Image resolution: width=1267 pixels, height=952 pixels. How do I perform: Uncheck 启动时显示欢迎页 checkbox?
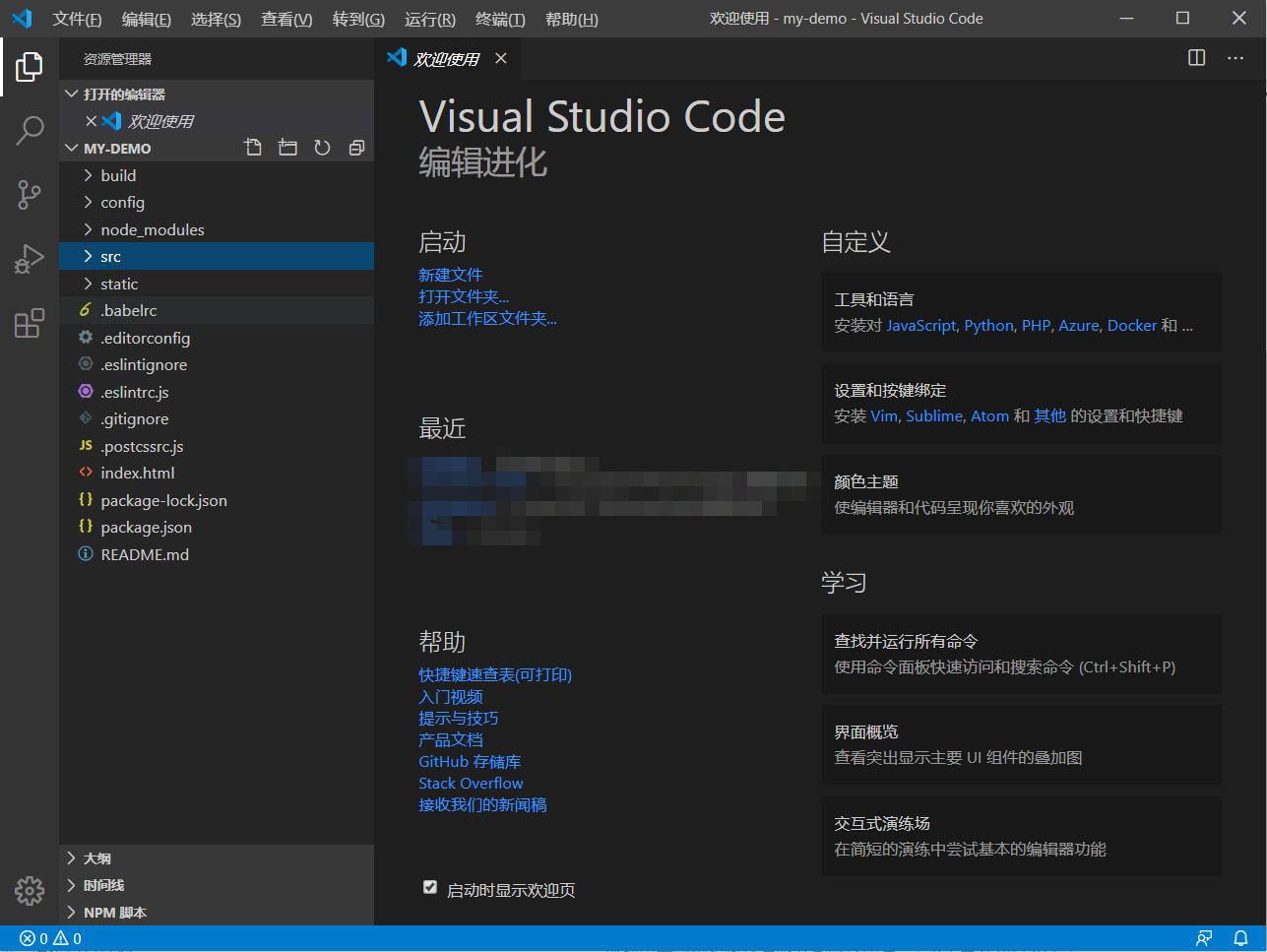[x=430, y=887]
